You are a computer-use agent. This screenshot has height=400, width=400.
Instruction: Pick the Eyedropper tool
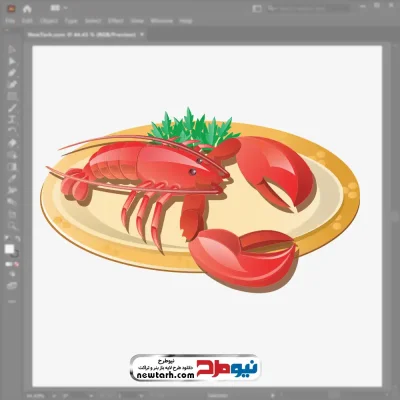click(x=12, y=178)
